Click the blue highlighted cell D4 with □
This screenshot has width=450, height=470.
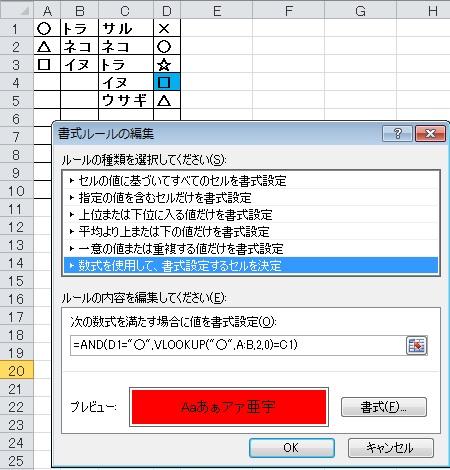(x=167, y=82)
